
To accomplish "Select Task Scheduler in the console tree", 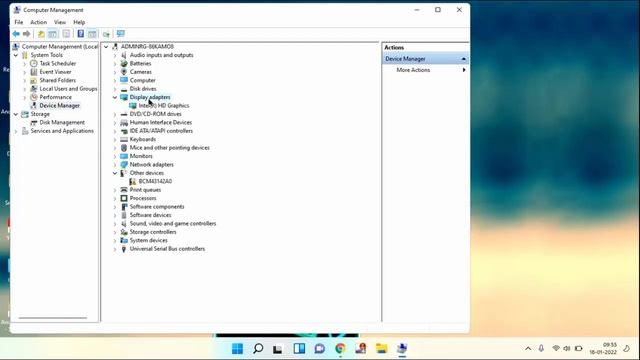I will tap(58, 63).
